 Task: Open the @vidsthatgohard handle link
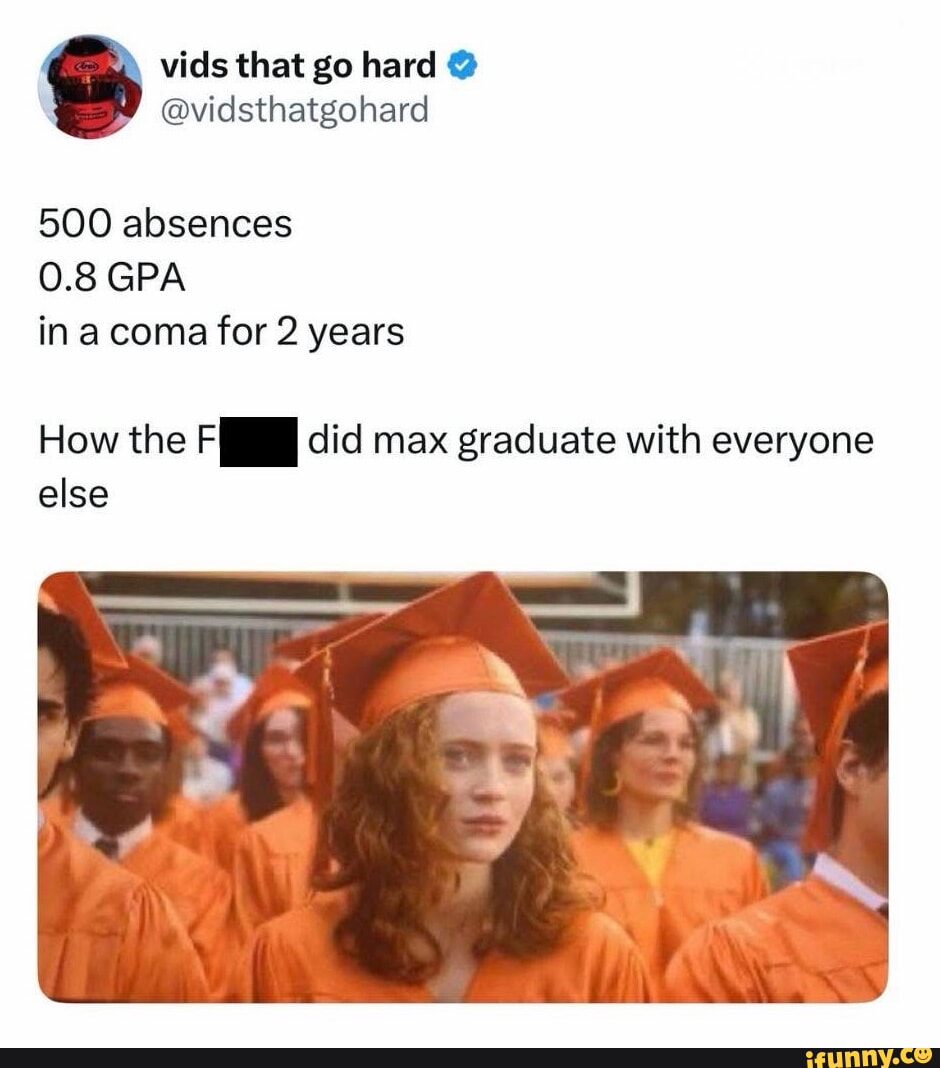click(295, 110)
